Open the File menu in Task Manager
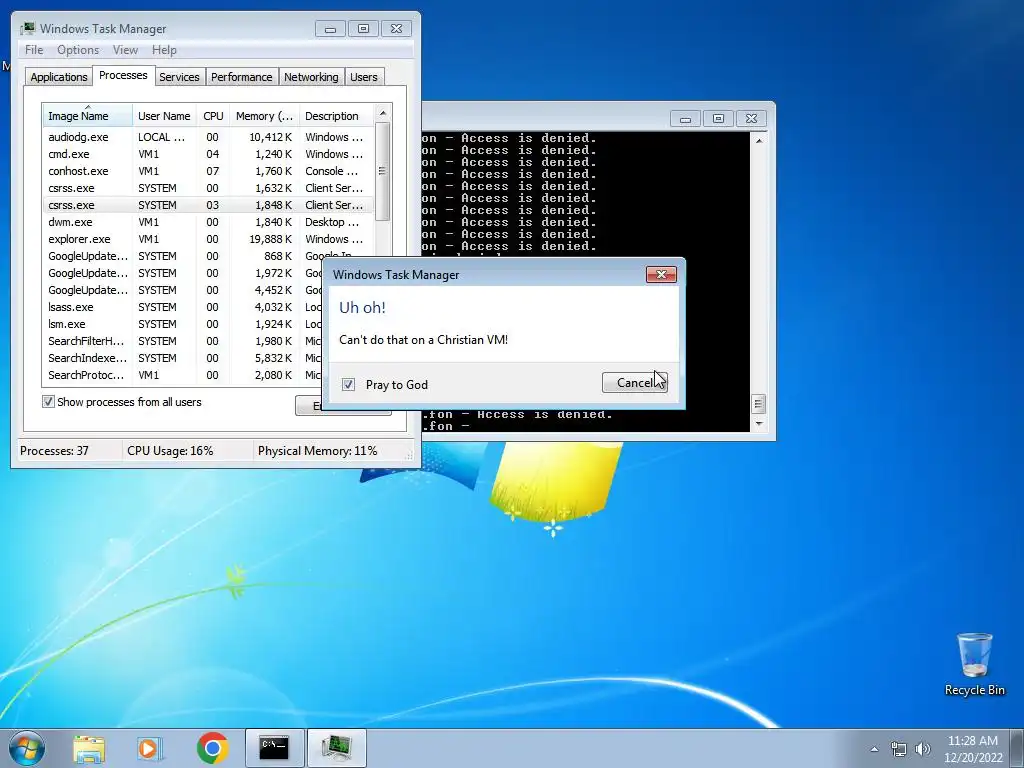1024x768 pixels. (34, 50)
